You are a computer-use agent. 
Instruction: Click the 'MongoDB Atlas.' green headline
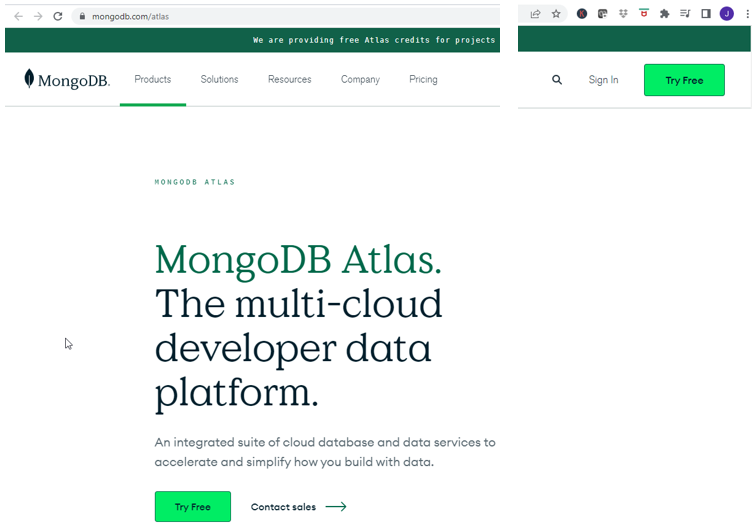(x=298, y=260)
